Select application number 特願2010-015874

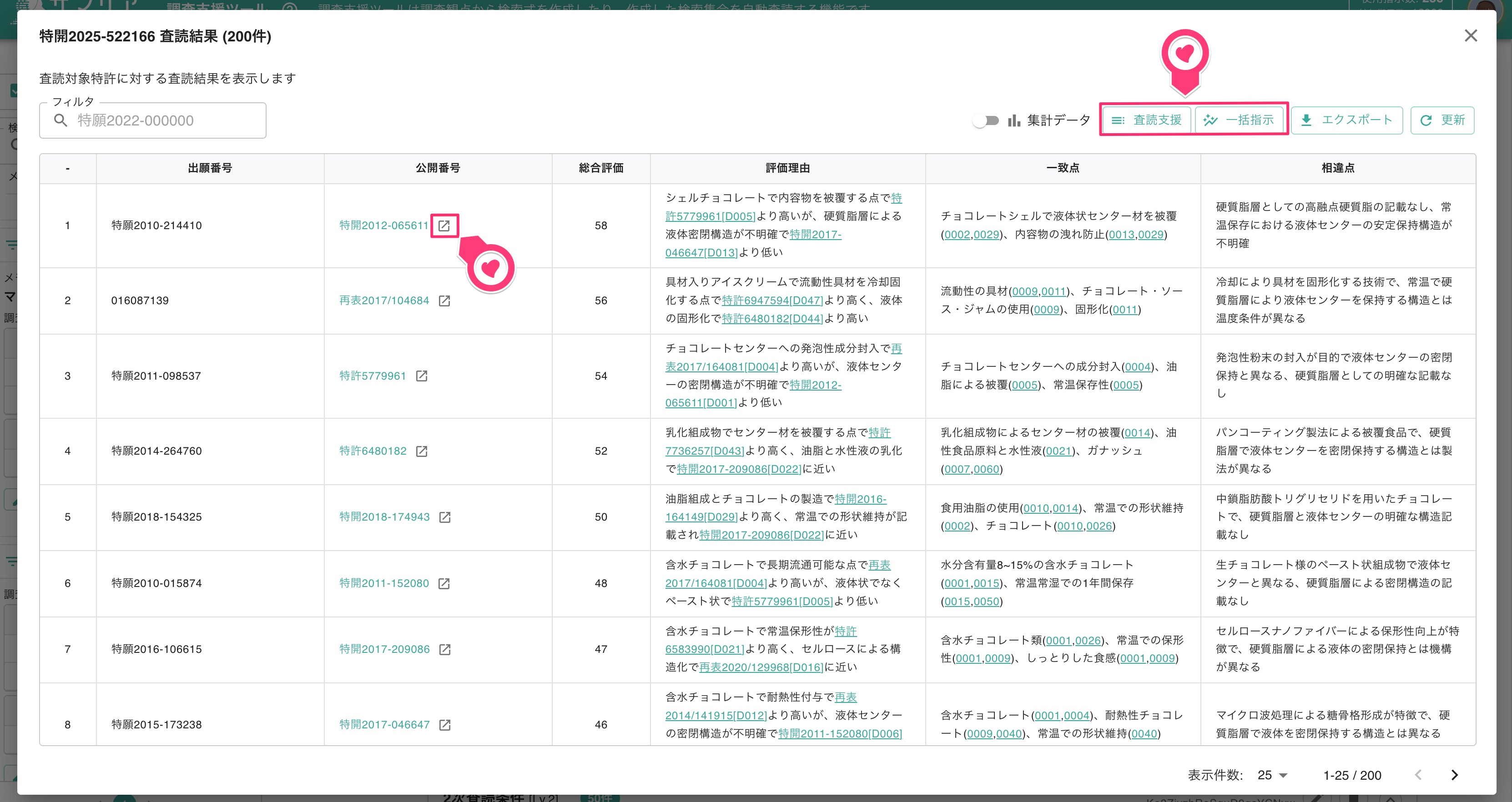point(157,583)
